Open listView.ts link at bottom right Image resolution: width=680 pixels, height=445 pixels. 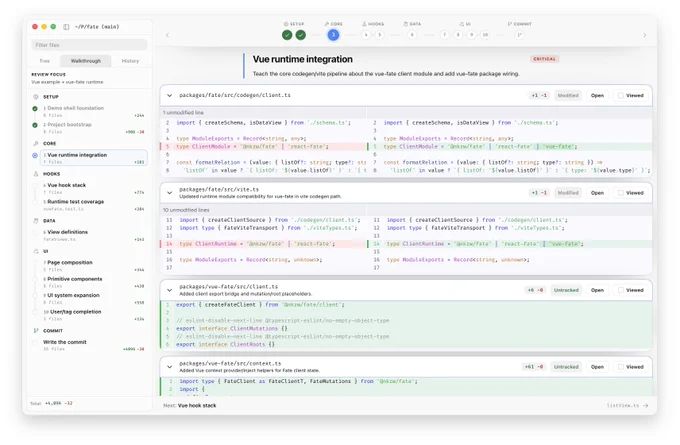coord(627,406)
